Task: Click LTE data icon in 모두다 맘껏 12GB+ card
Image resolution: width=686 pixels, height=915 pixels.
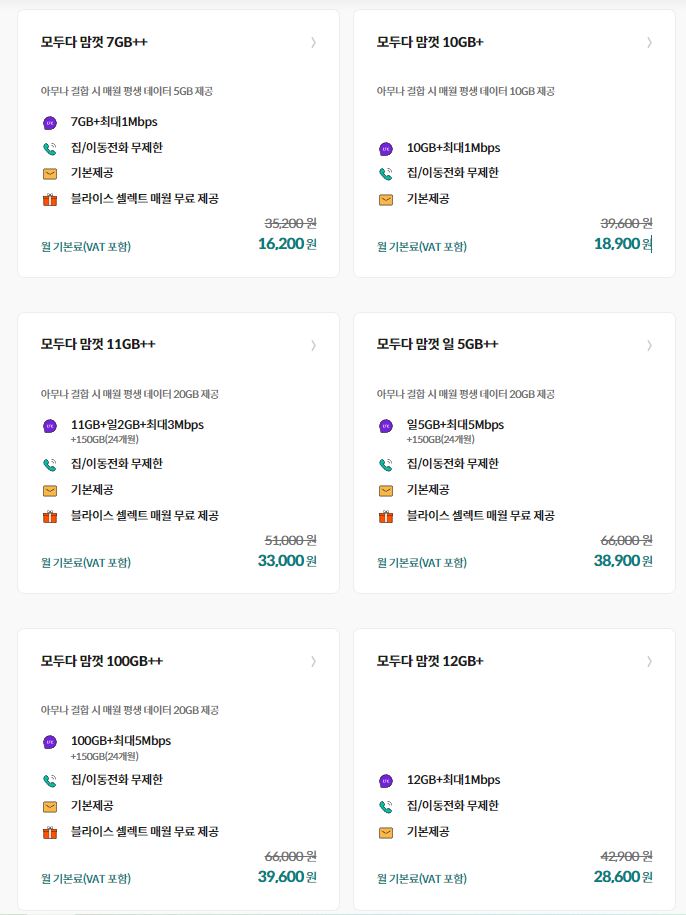Action: click(386, 781)
